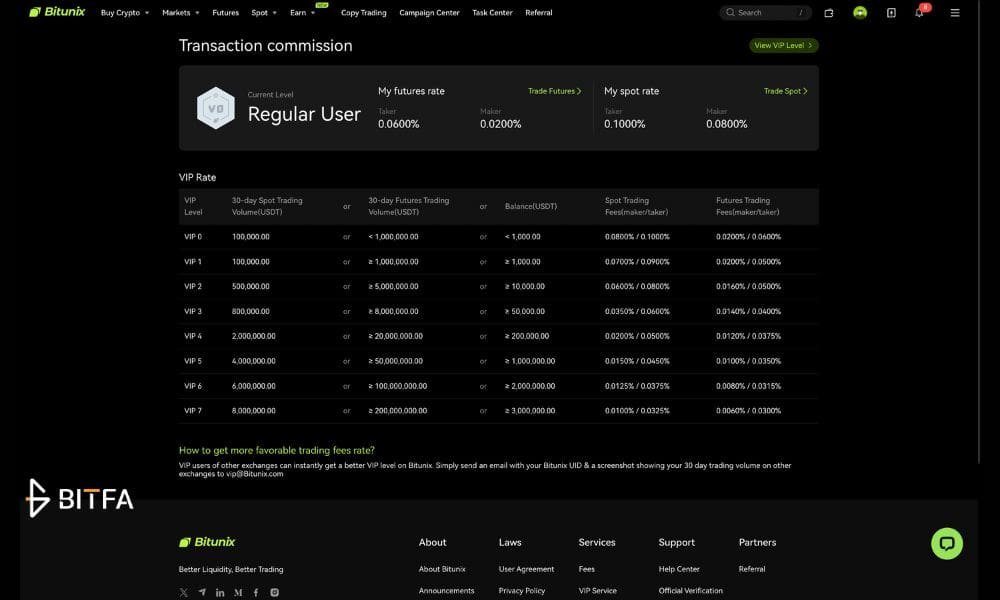Click the Bitunix logo in header
Viewport: 1000px width, 600px height.
click(57, 12)
